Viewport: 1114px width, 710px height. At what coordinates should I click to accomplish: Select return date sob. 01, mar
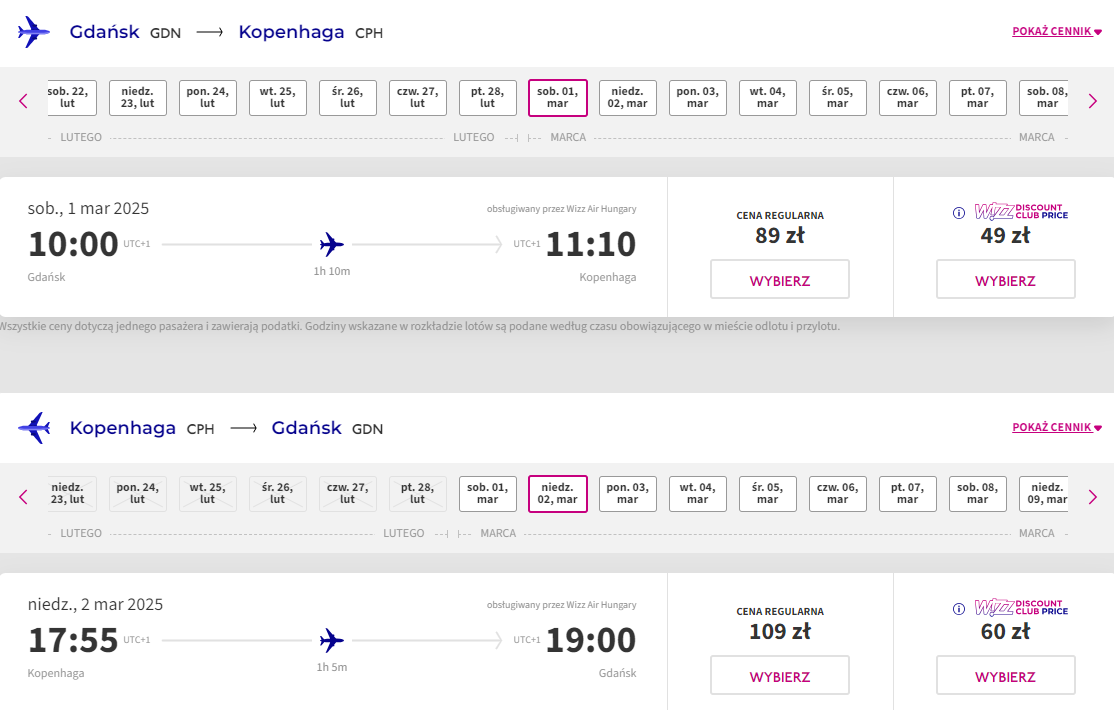pyautogui.click(x=487, y=493)
